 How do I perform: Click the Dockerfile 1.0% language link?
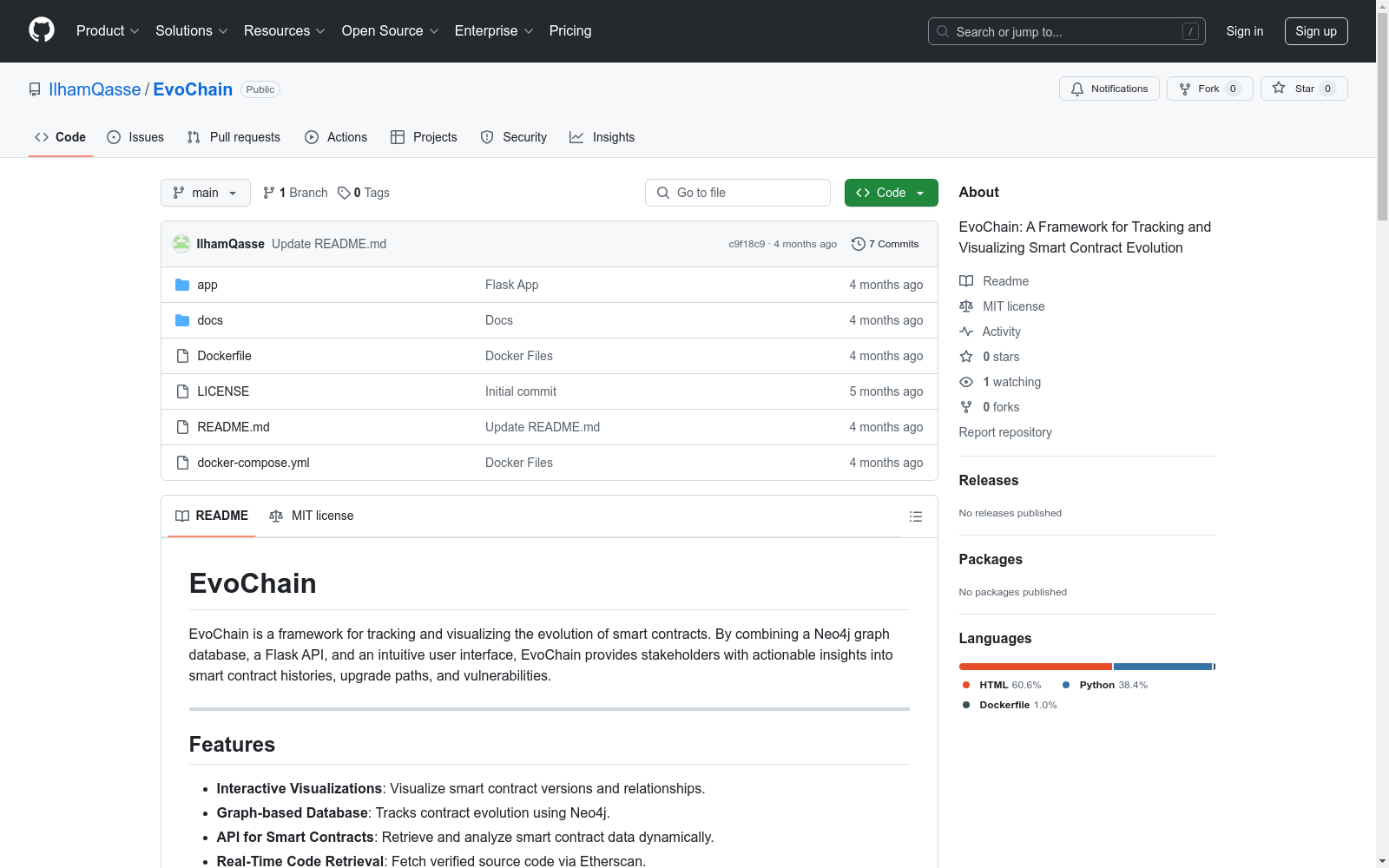click(1010, 705)
